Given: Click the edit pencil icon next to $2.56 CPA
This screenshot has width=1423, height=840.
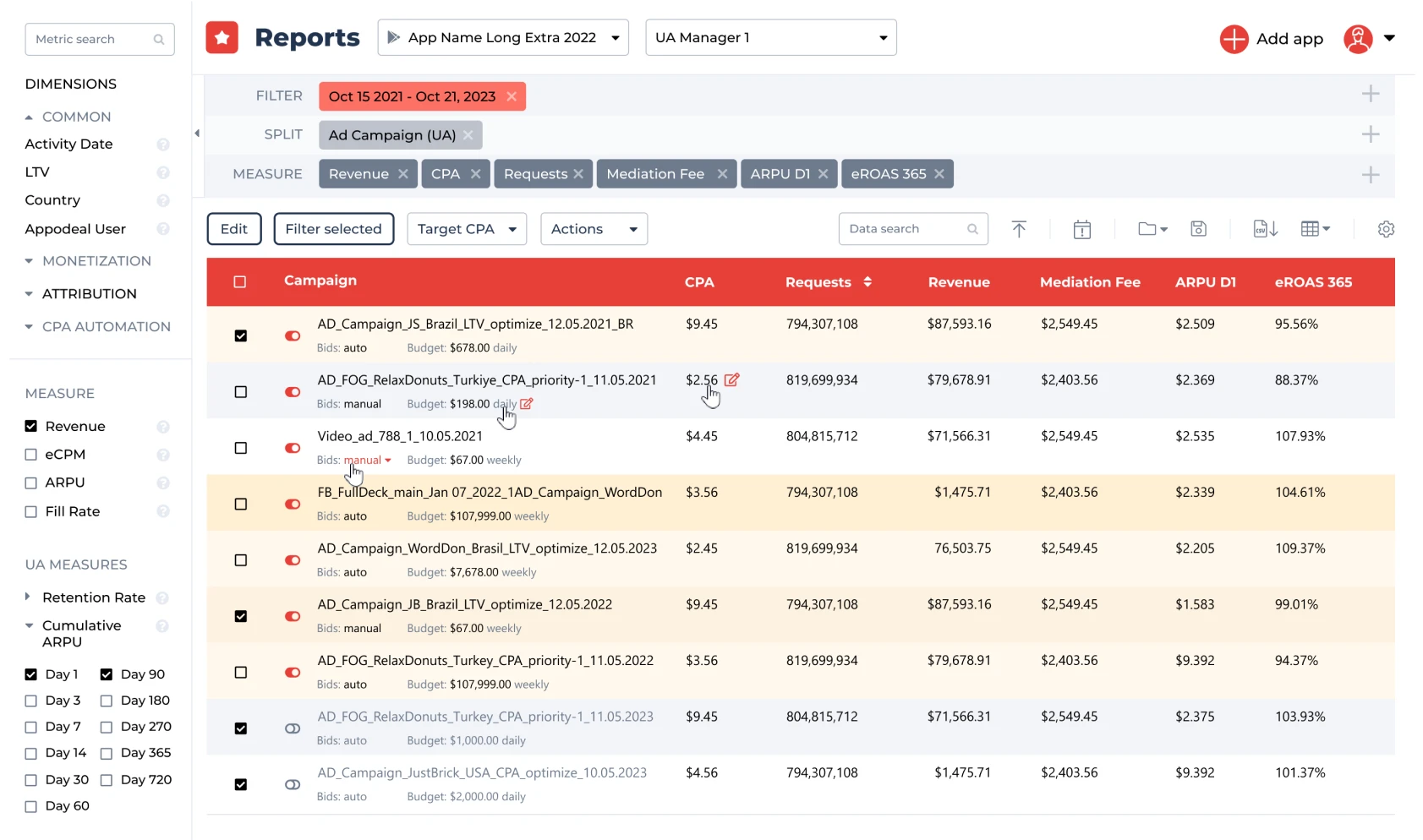Looking at the screenshot, I should click(732, 380).
